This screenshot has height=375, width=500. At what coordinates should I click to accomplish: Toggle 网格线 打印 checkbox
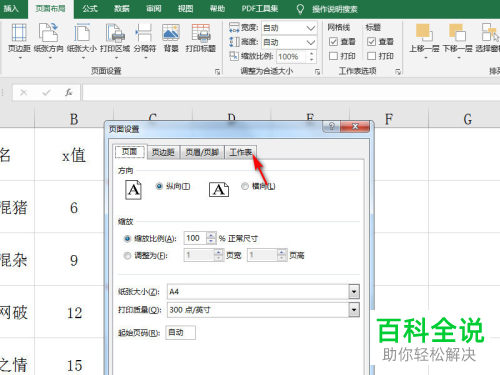[333, 56]
